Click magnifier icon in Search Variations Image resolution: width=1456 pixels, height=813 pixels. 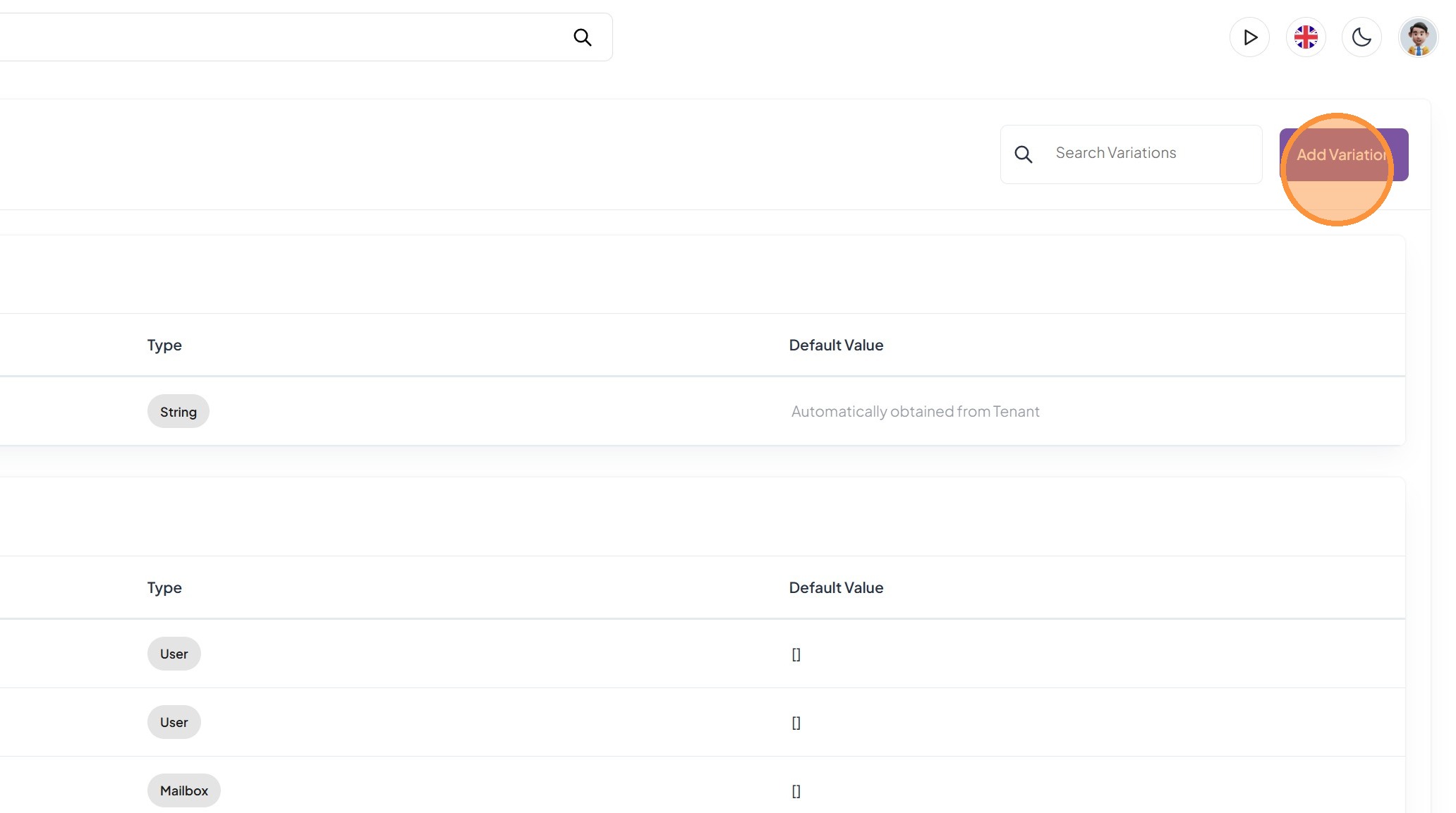(1024, 154)
